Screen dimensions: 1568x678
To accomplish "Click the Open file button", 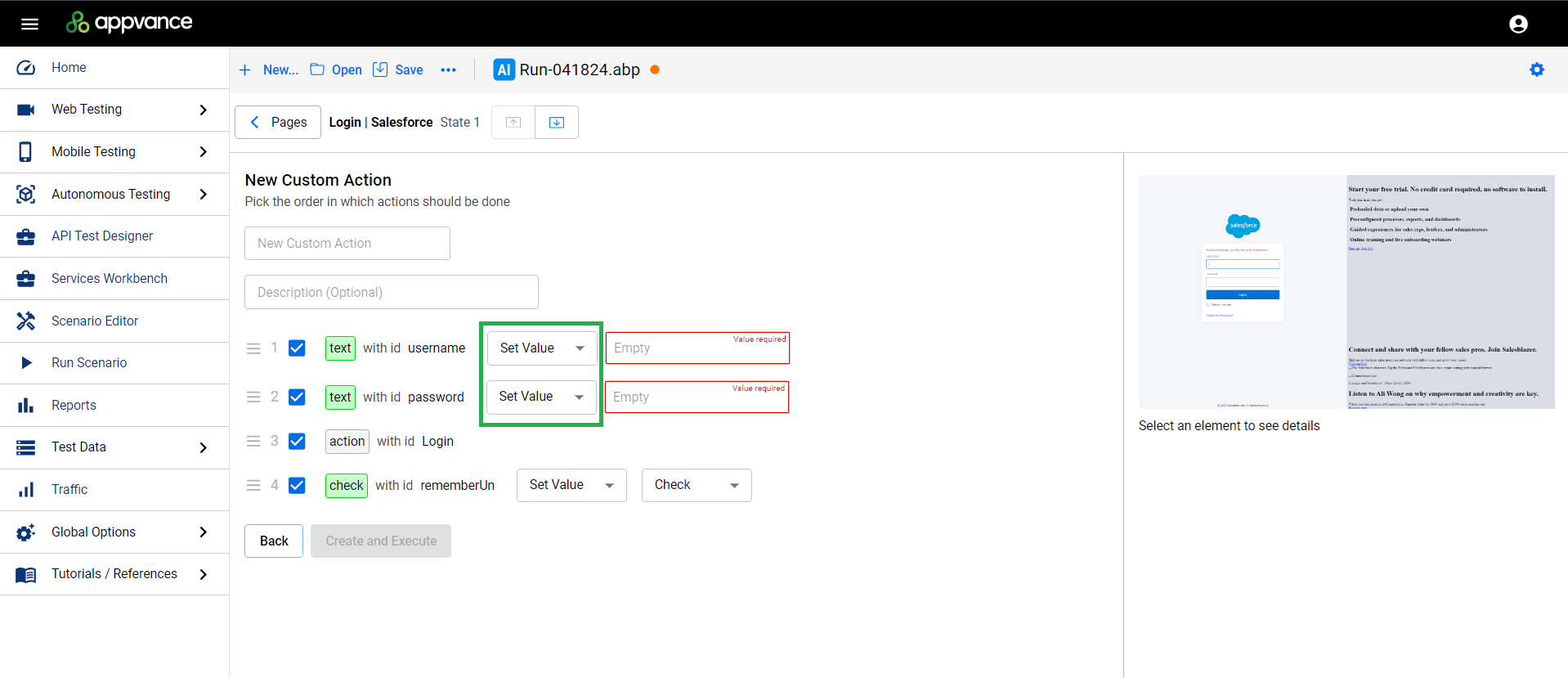I will pos(336,70).
